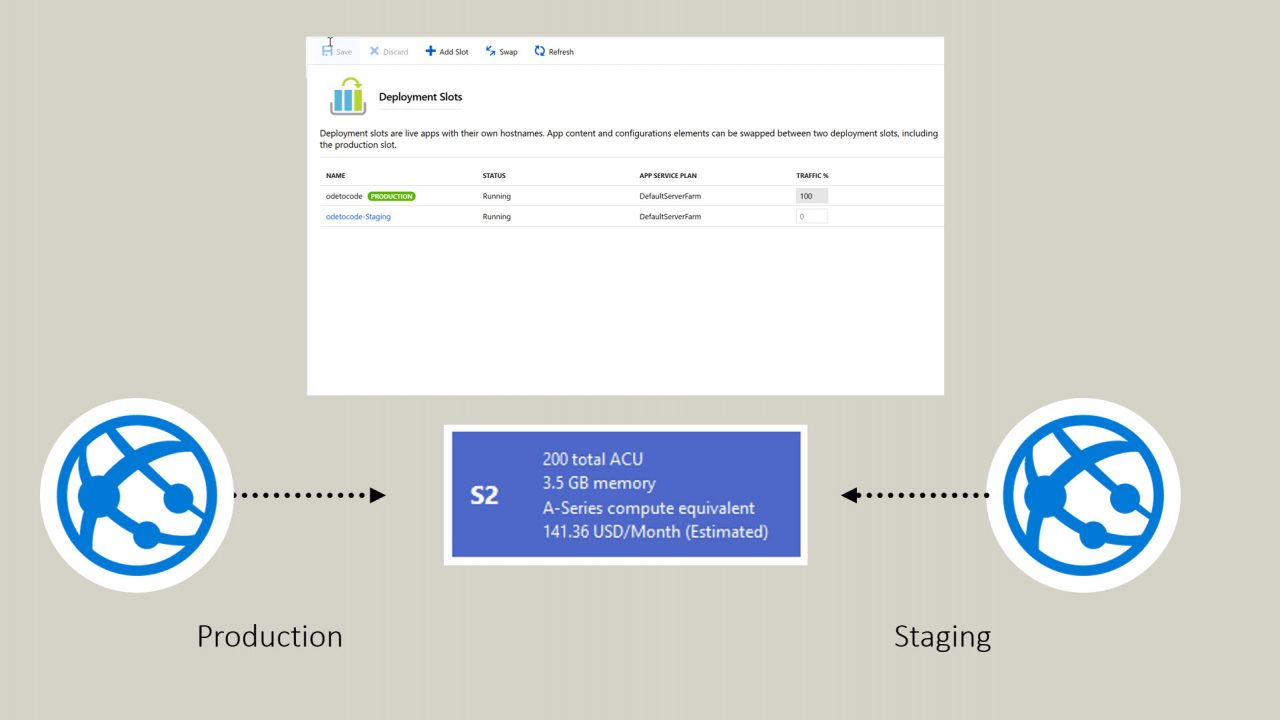1280x720 pixels.
Task: Click the 141.36 USD/Month price text
Action: point(655,531)
